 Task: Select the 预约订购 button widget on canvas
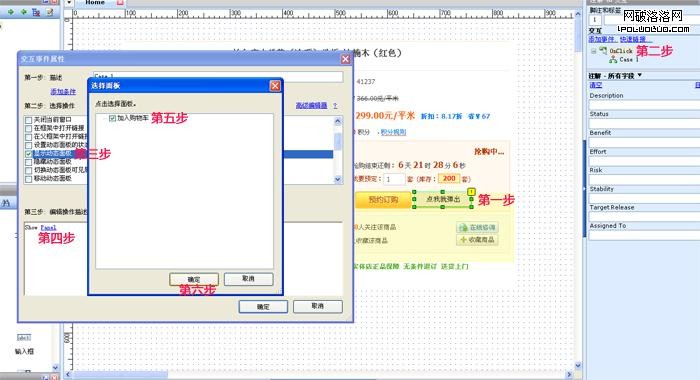point(383,200)
